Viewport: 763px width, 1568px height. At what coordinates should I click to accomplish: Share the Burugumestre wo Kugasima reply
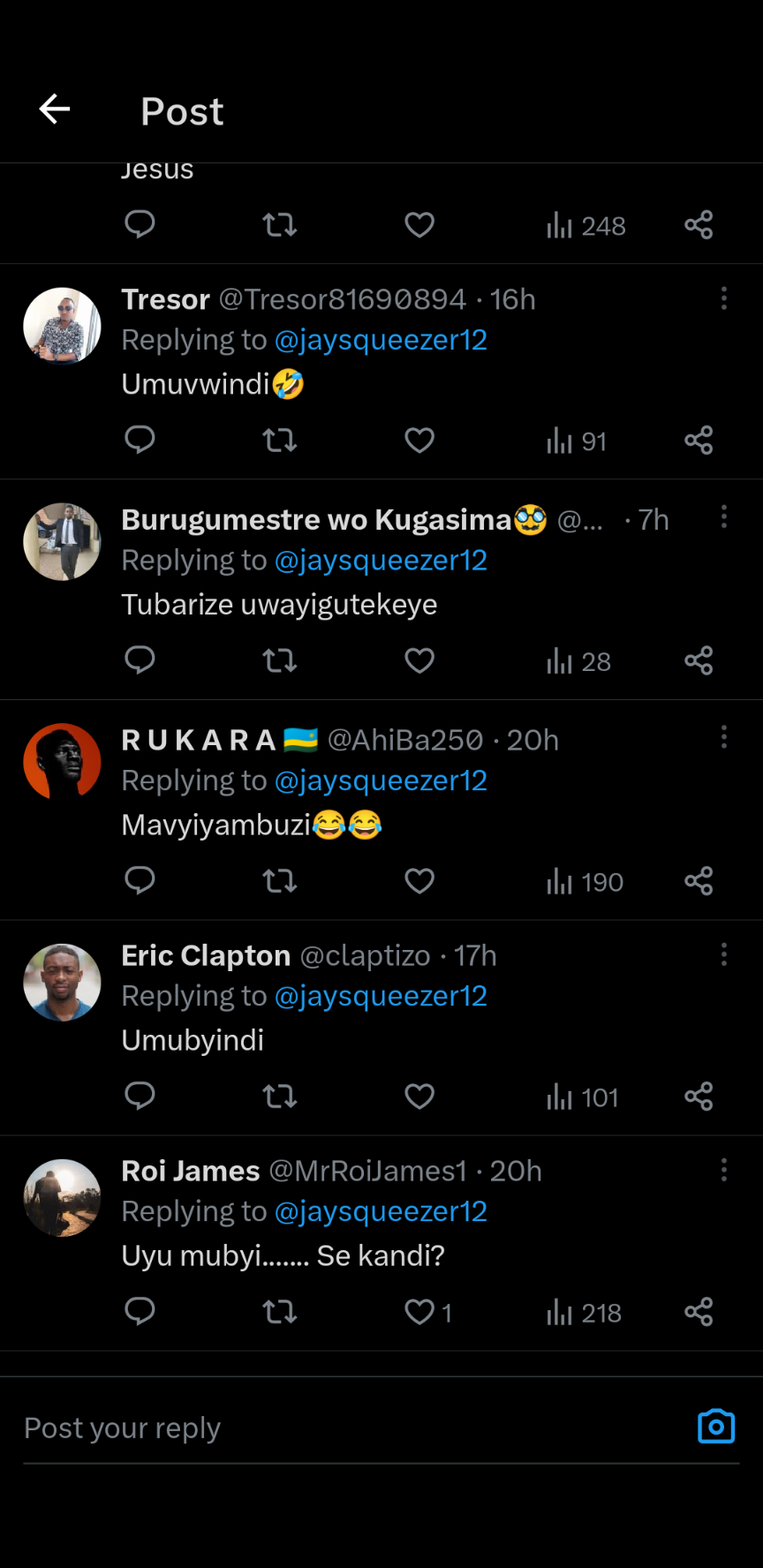pos(699,660)
